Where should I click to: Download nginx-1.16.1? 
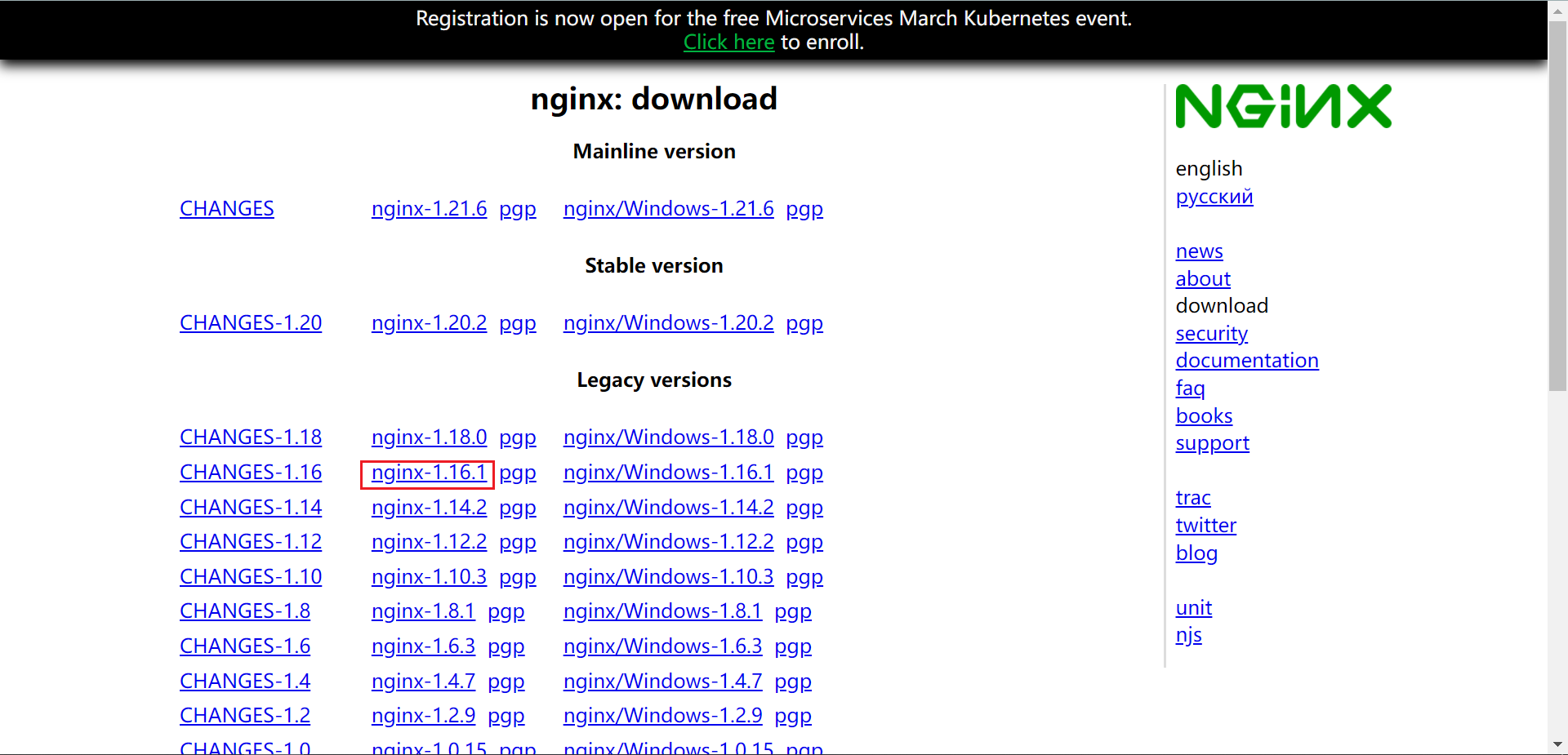[x=429, y=472]
